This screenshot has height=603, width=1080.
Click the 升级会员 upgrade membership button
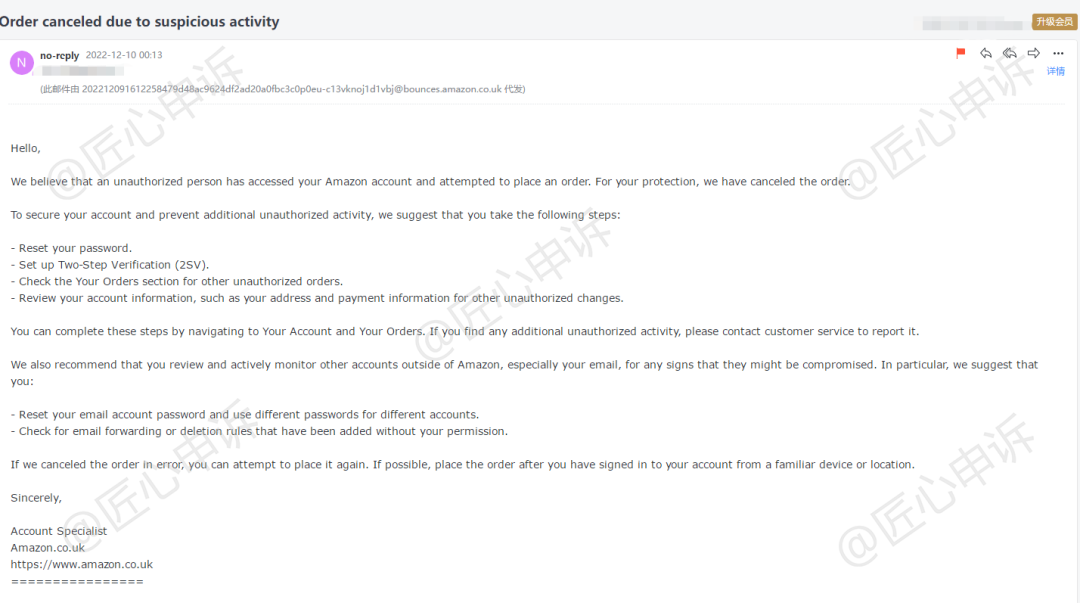click(1055, 22)
